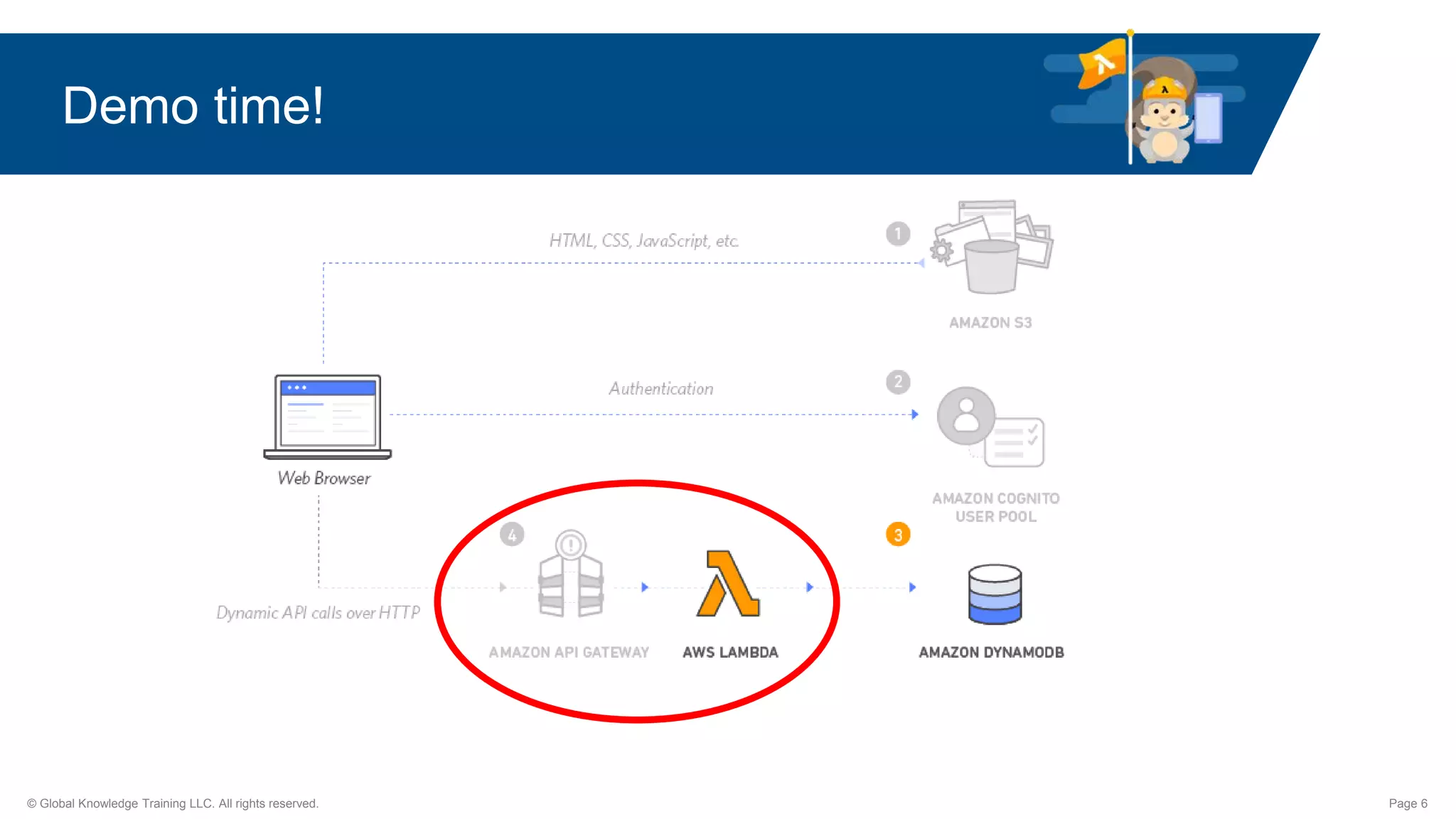Click the Web Browser laptop icon

(x=327, y=417)
